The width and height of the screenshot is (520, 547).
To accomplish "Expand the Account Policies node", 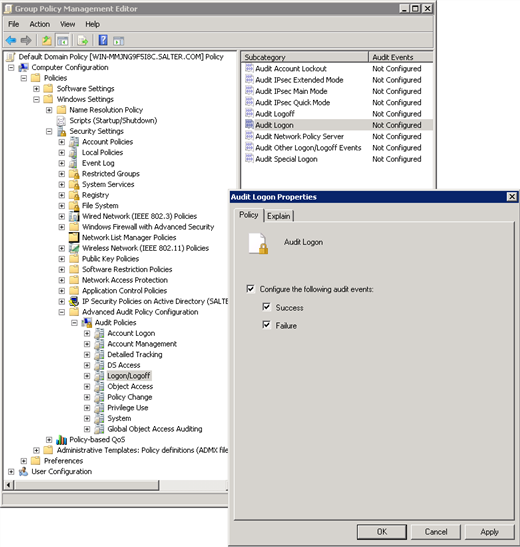I will tap(62, 142).
